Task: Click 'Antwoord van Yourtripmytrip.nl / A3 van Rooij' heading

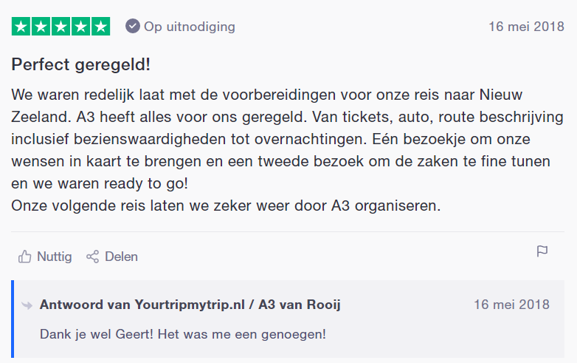Action: point(190,304)
